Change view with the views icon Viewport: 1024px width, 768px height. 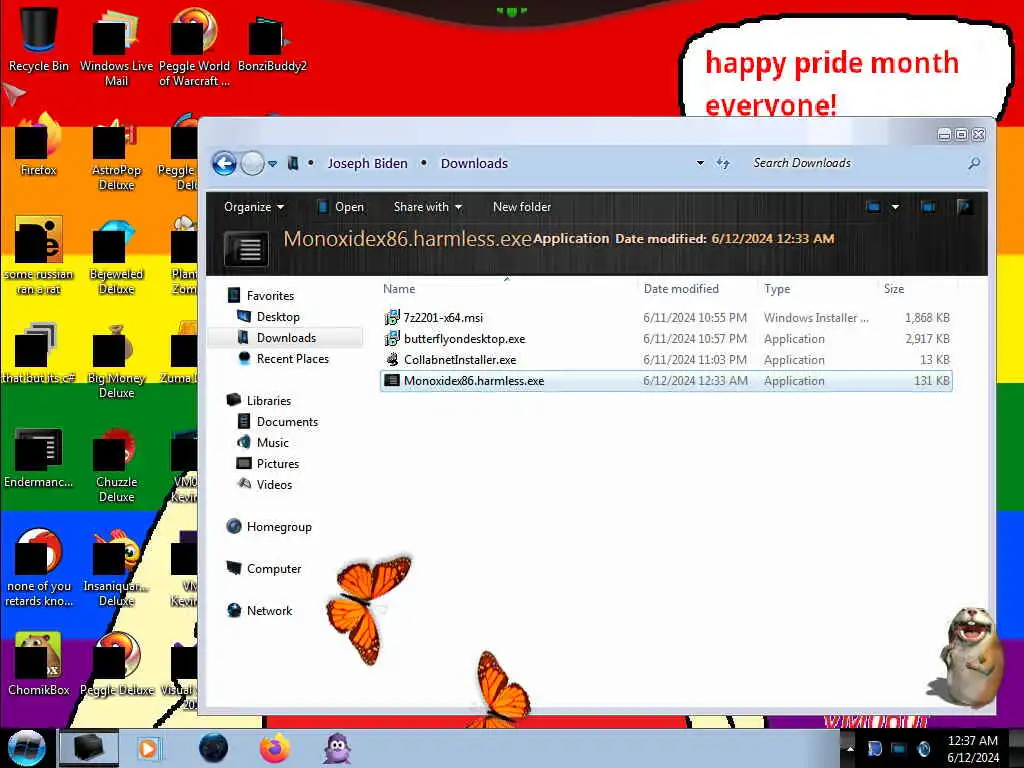pos(873,207)
